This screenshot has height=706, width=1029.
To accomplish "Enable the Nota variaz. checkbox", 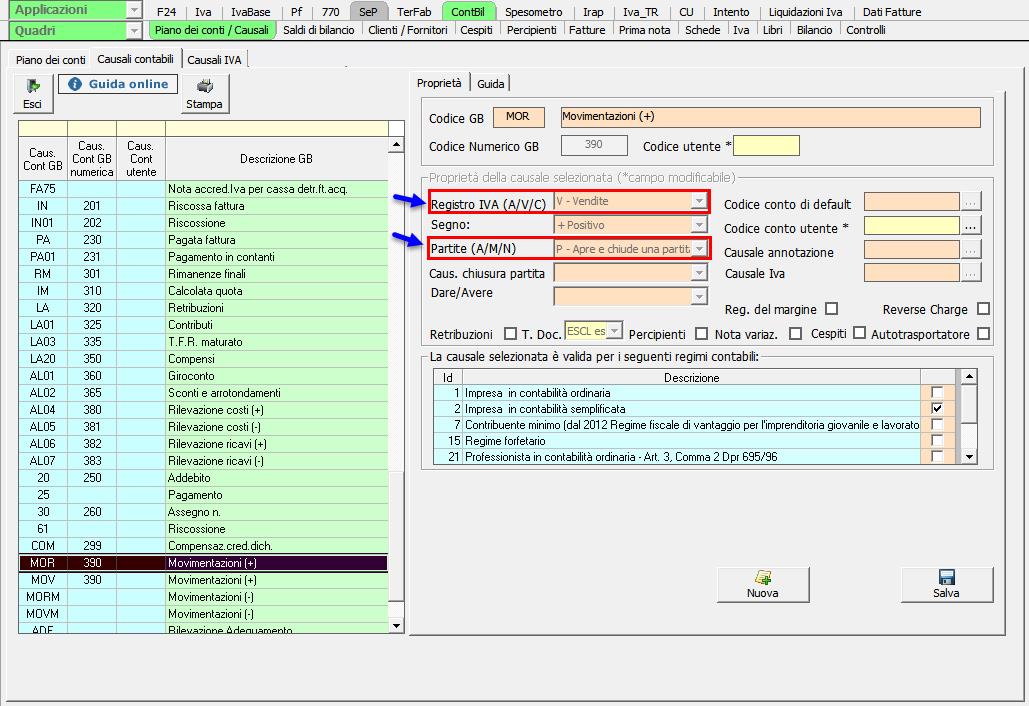I will 795,333.
